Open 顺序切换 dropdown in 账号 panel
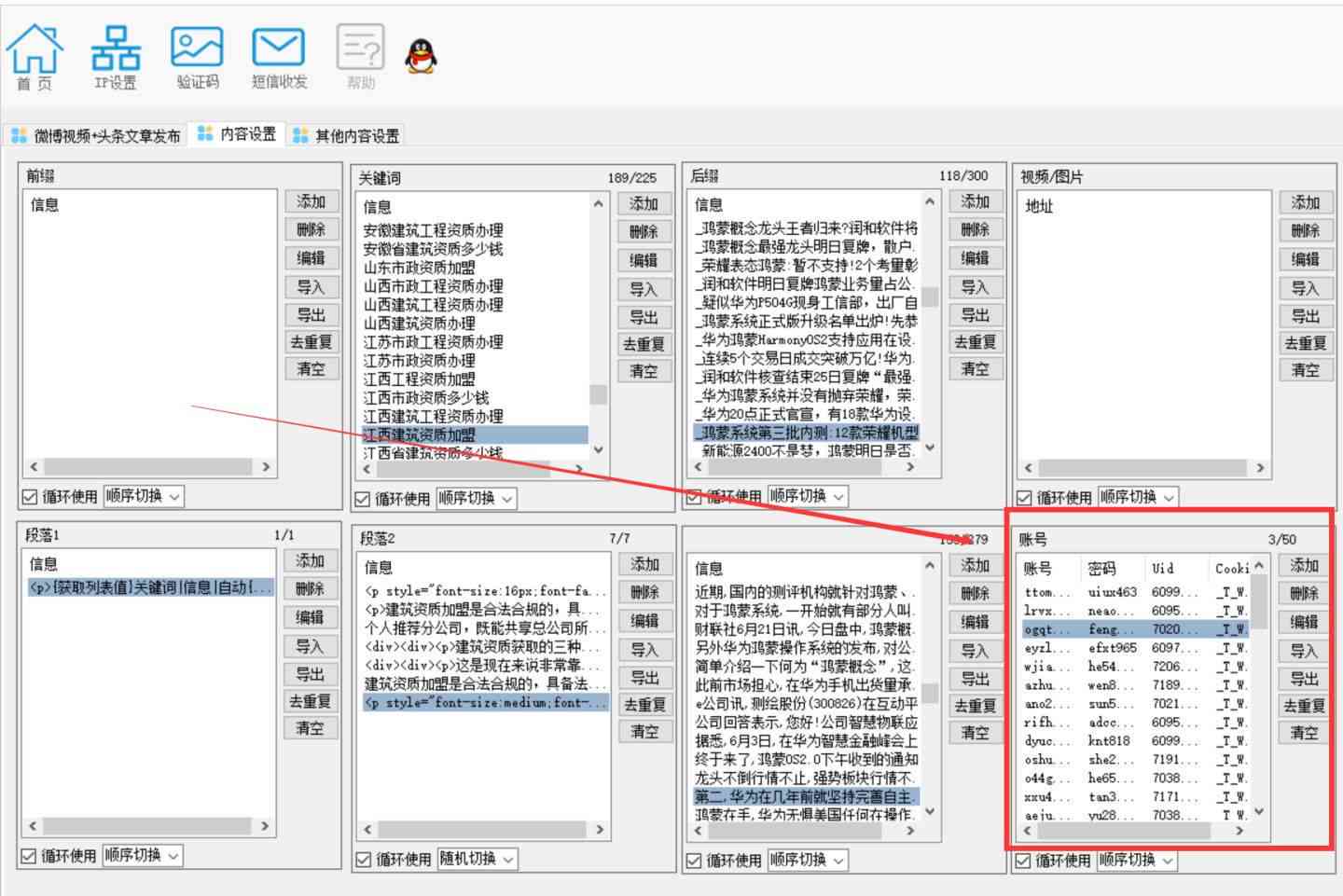Screen dimensions: 1343x896 [x=1137, y=861]
